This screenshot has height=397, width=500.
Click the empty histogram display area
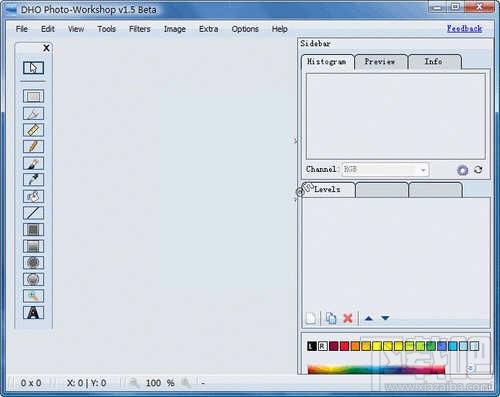pos(396,116)
